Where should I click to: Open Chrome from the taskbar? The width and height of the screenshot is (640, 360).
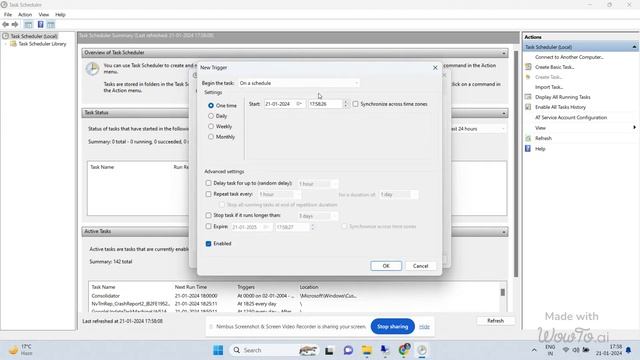(404, 349)
